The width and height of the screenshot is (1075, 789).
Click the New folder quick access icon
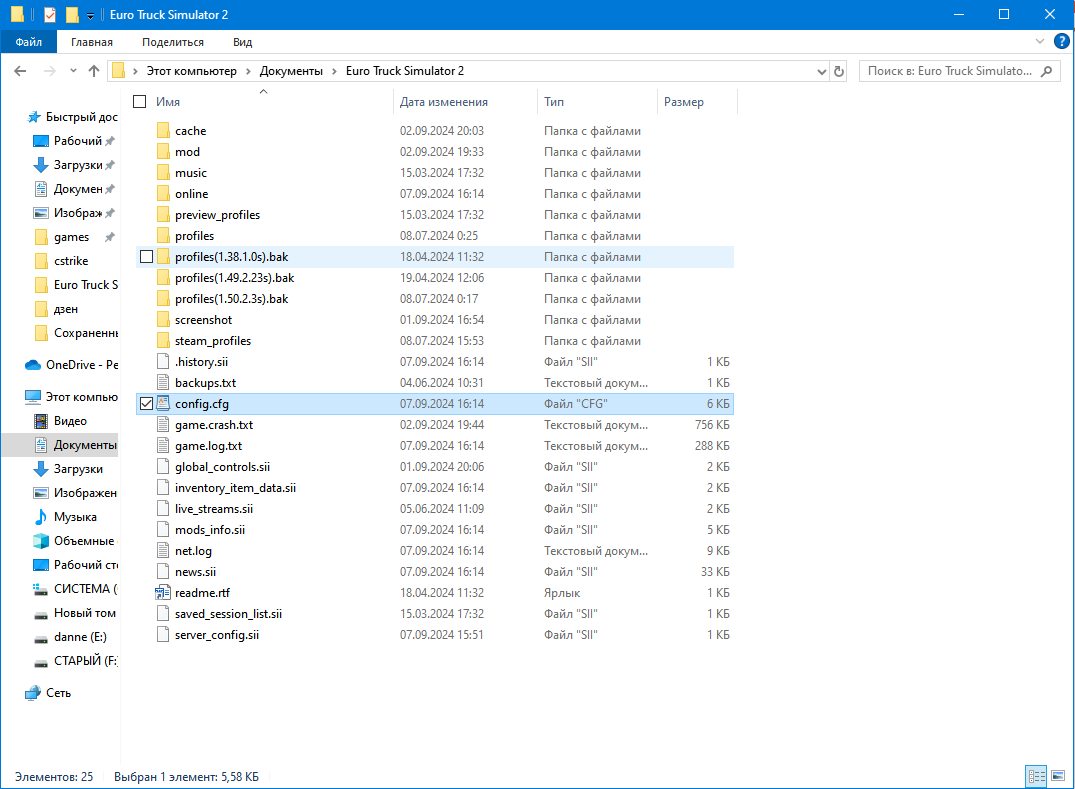click(72, 14)
